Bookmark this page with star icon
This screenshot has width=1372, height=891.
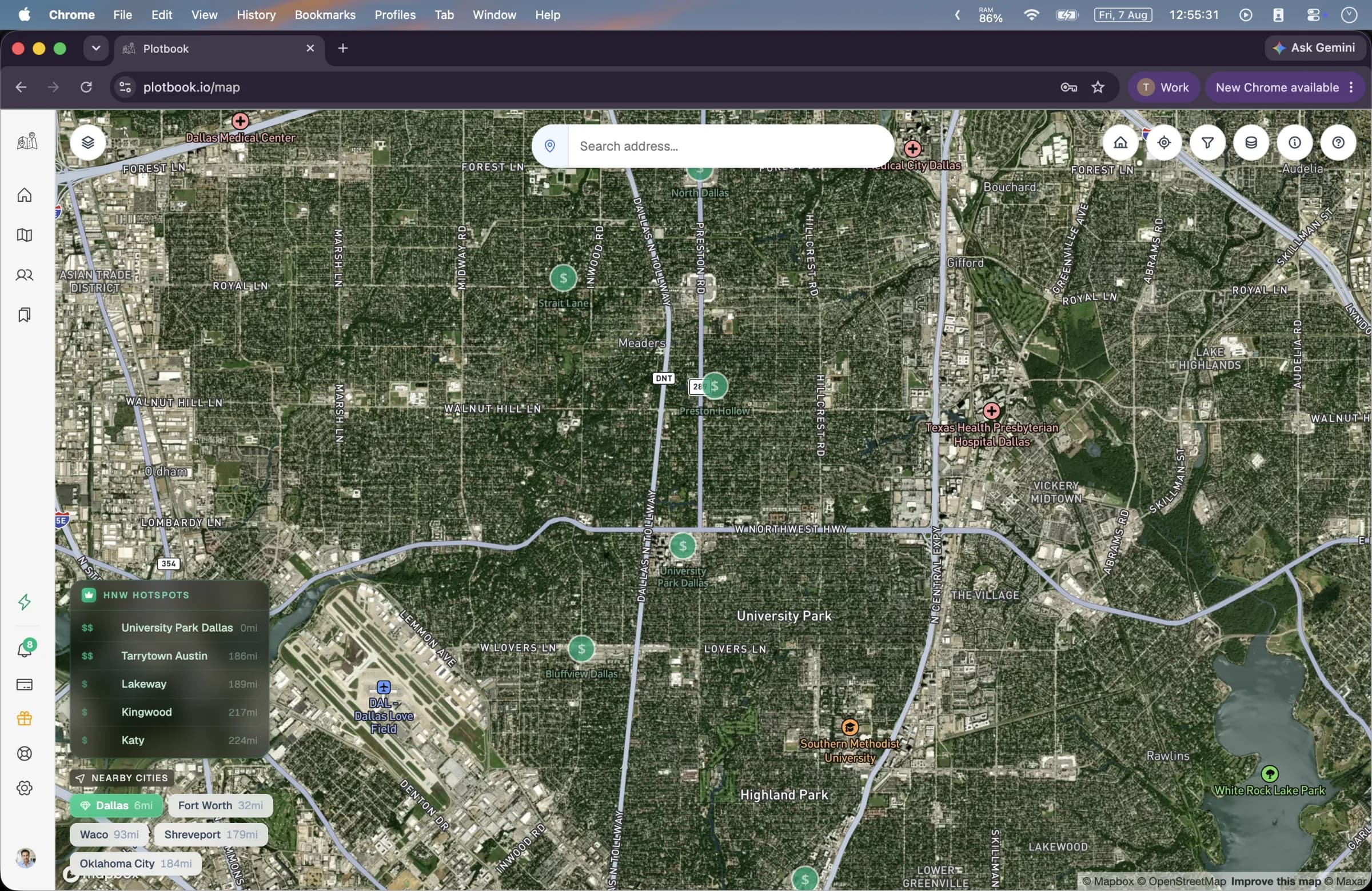pos(1098,87)
